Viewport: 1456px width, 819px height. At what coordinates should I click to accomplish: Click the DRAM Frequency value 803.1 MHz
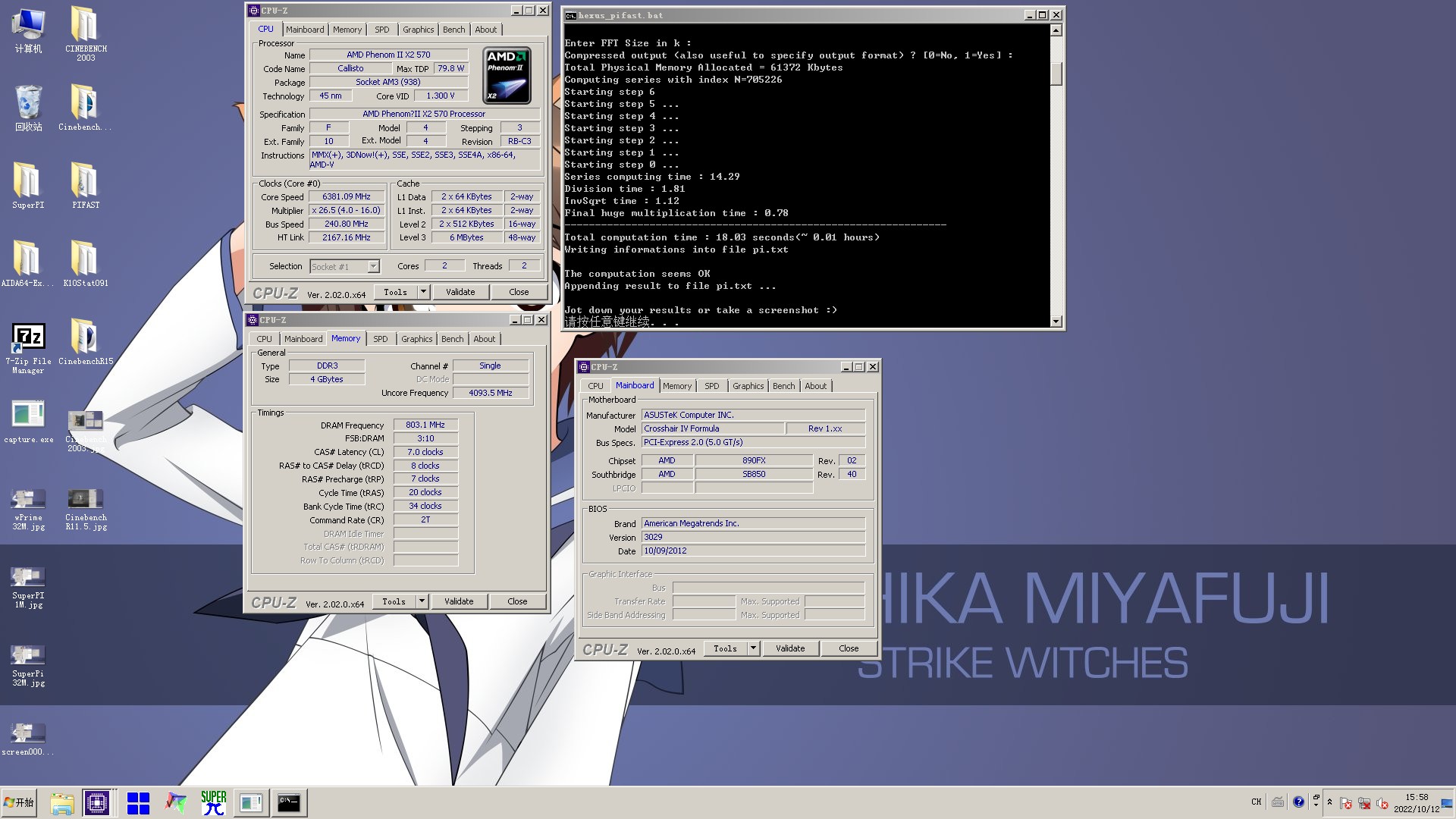click(x=425, y=425)
